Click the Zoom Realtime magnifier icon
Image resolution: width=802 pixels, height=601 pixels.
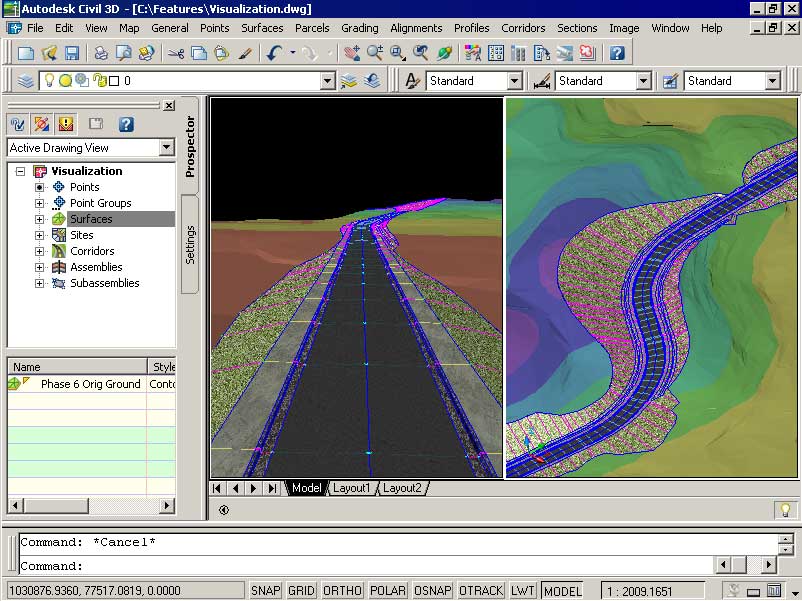pyautogui.click(x=376, y=53)
